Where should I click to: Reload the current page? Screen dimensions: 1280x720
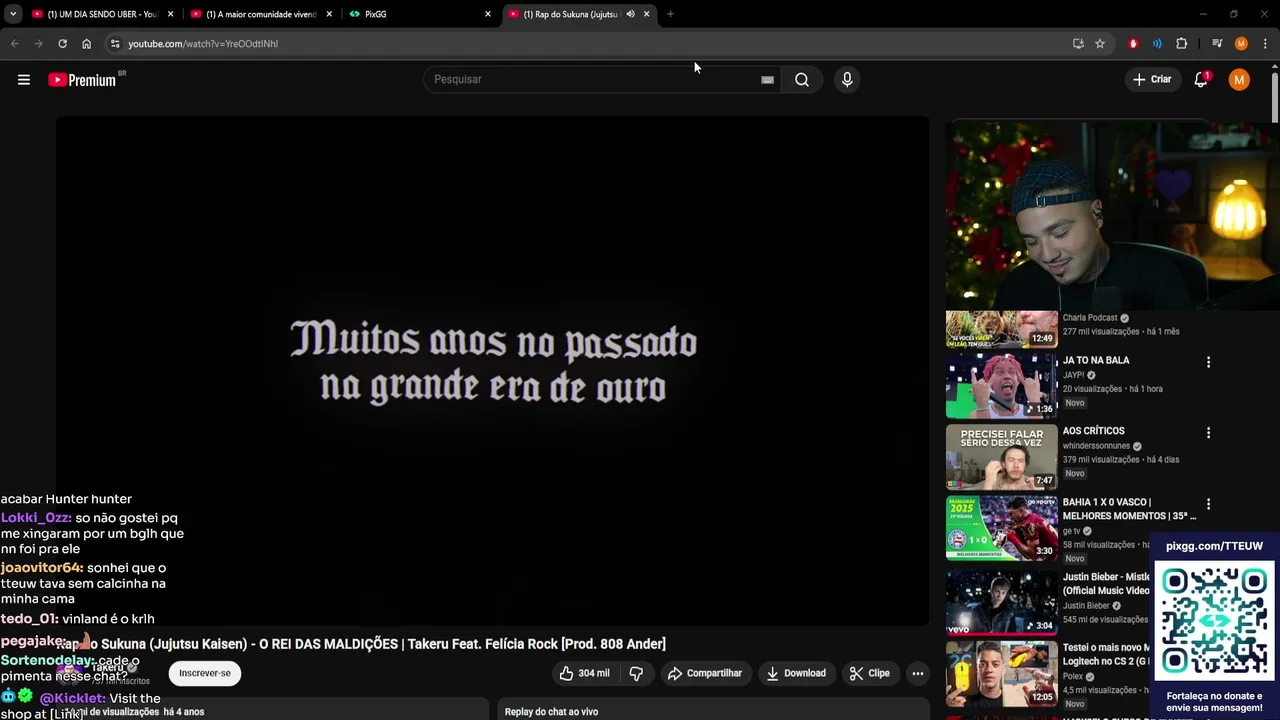point(62,44)
